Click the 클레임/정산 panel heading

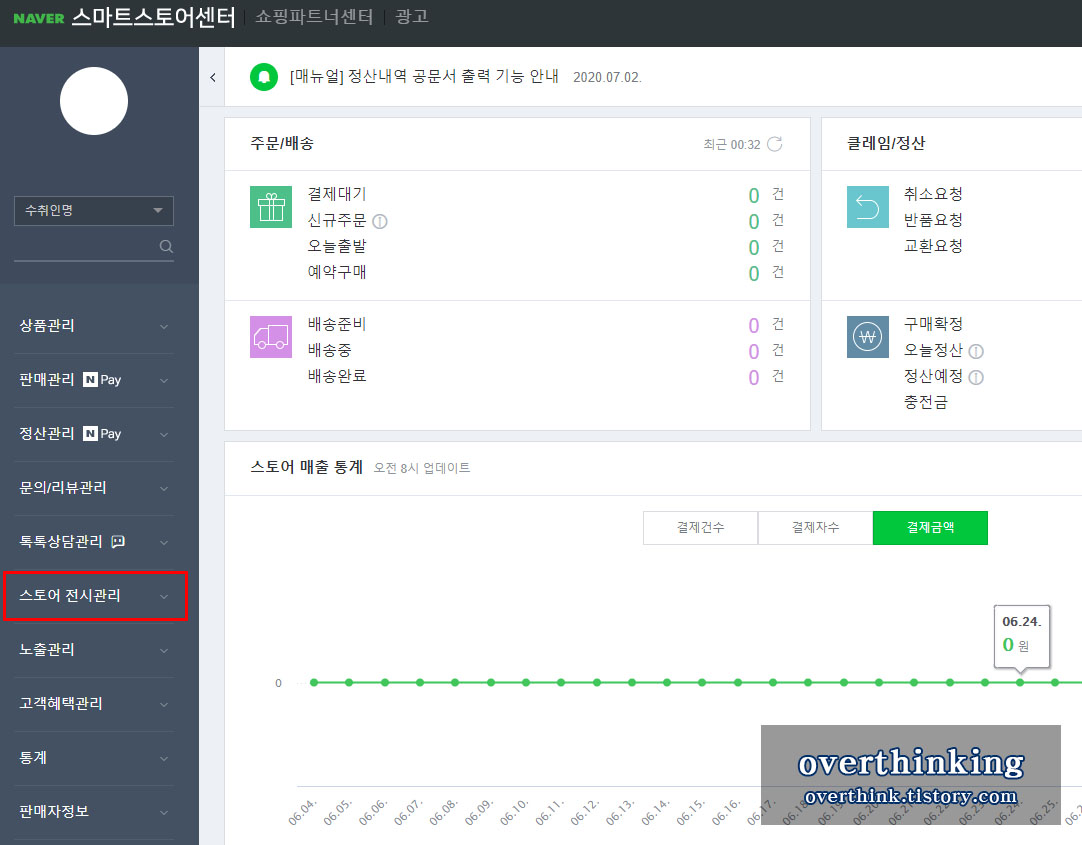tap(885, 143)
